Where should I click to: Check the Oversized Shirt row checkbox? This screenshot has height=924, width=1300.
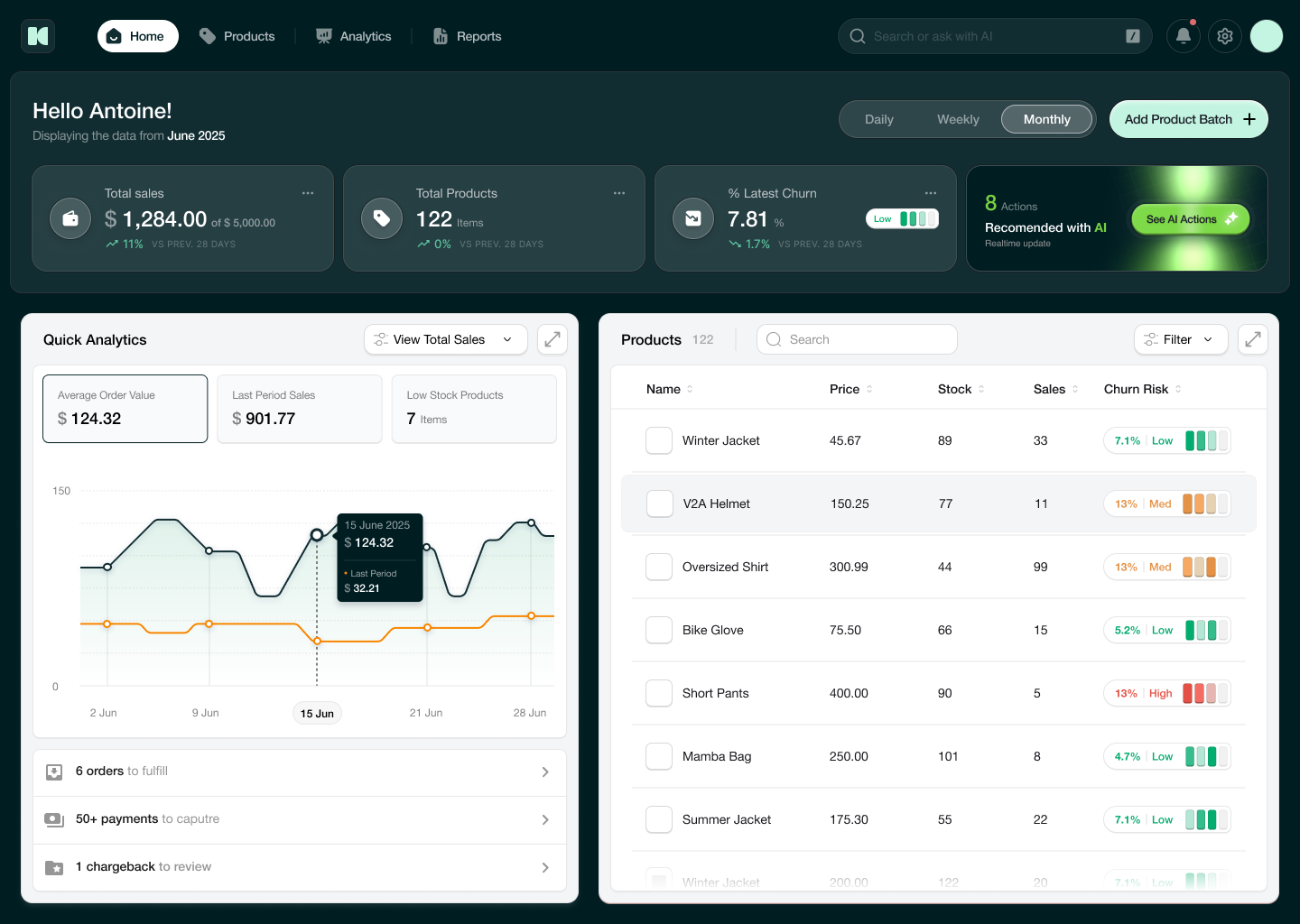(x=659, y=567)
